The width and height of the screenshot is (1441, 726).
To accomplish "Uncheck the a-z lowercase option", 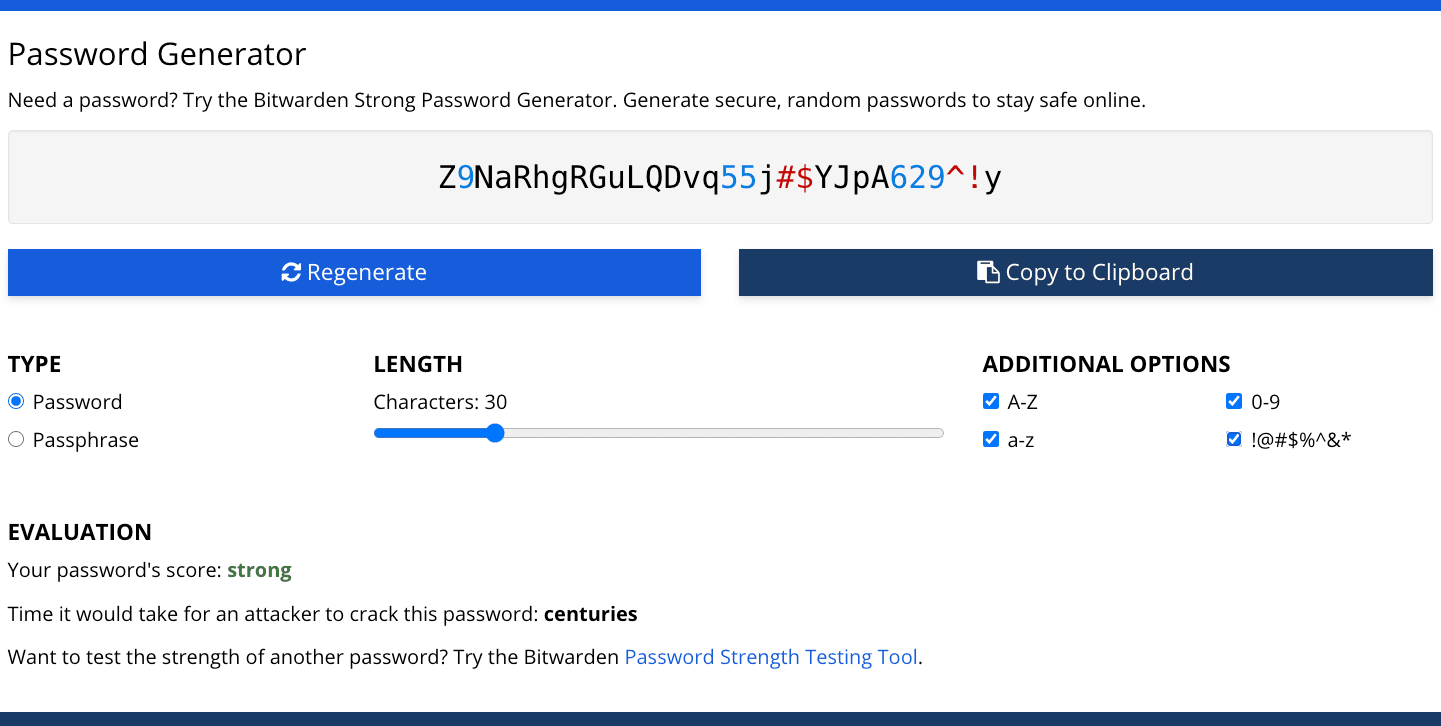I will tap(990, 438).
